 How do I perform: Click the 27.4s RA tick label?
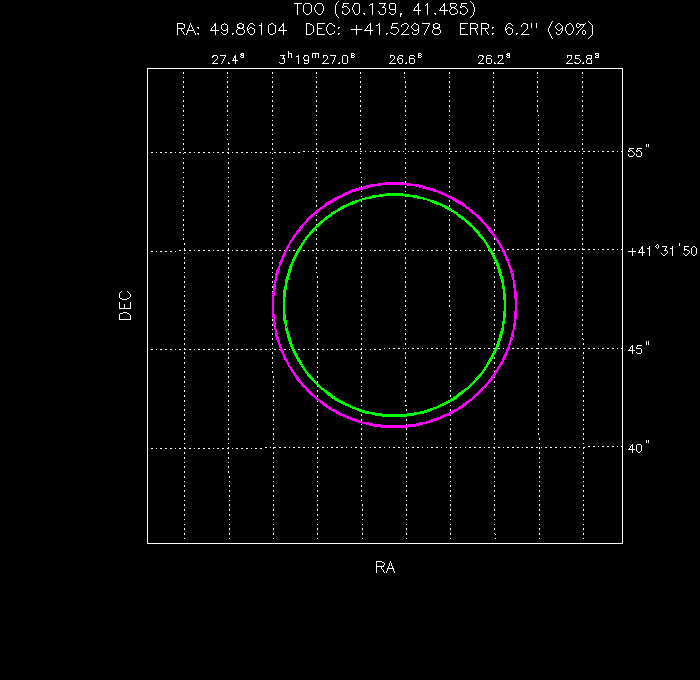tap(228, 59)
